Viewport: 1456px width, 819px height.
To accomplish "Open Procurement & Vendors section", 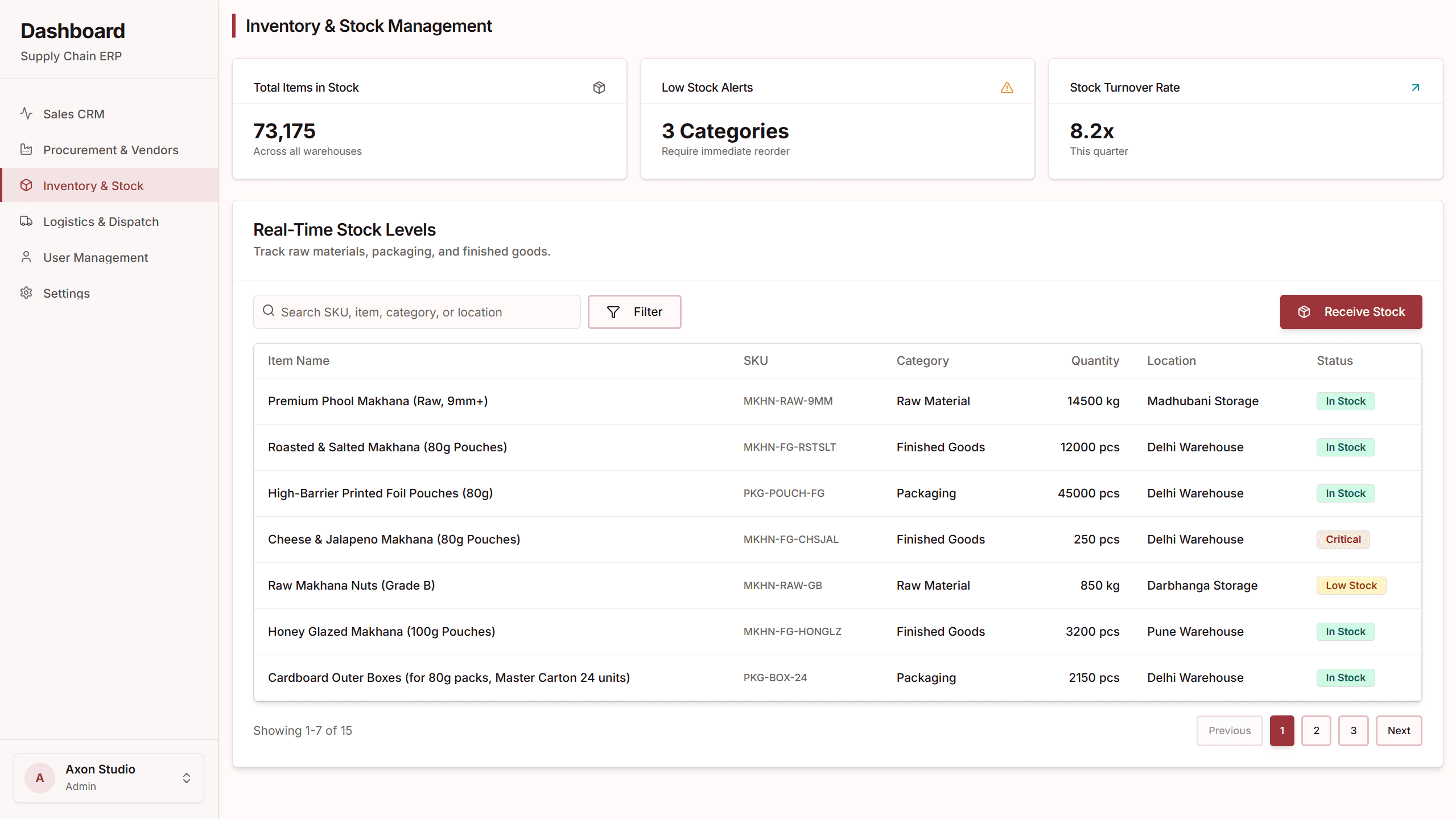I will click(109, 150).
